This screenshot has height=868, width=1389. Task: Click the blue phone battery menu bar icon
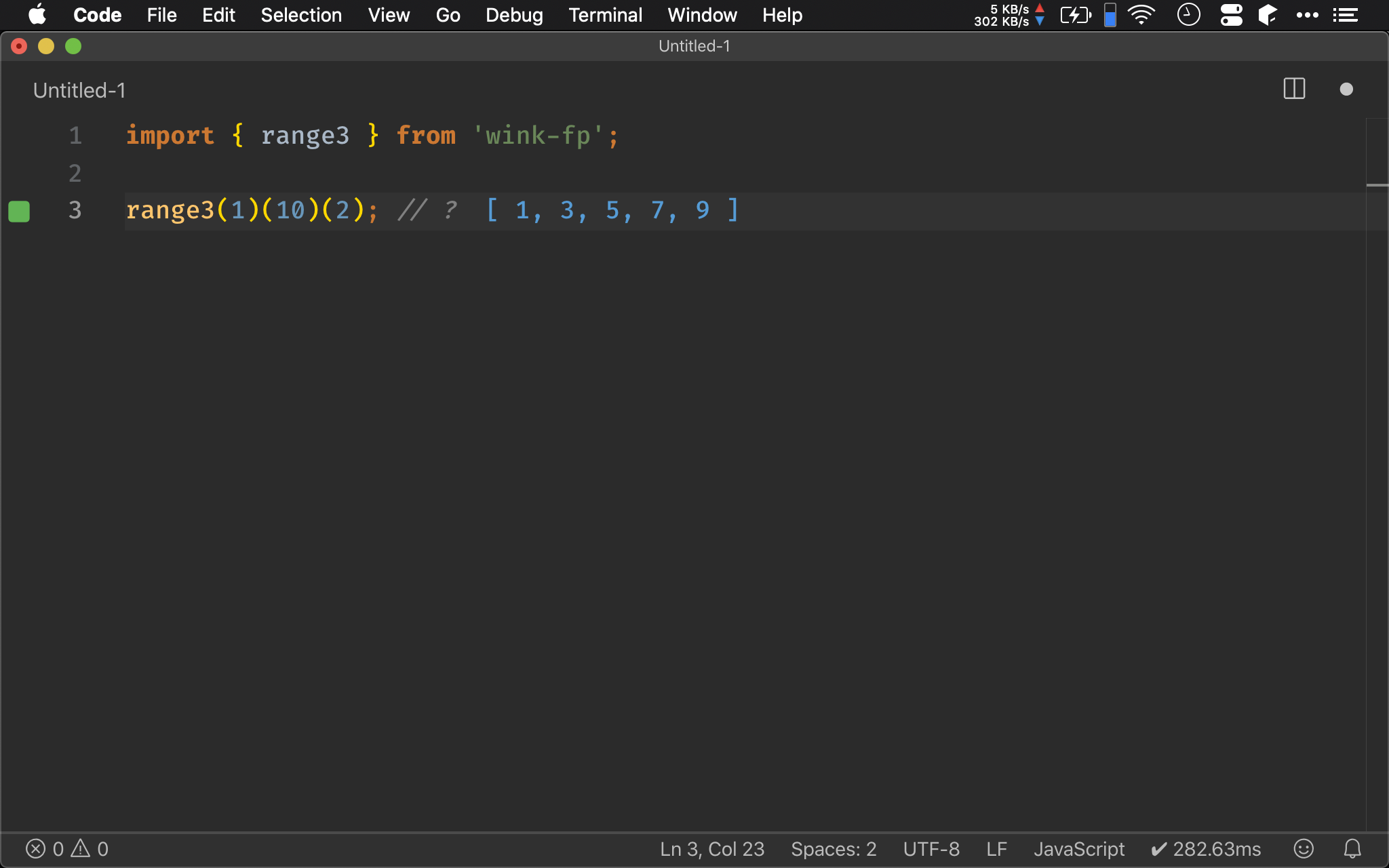tap(1110, 14)
